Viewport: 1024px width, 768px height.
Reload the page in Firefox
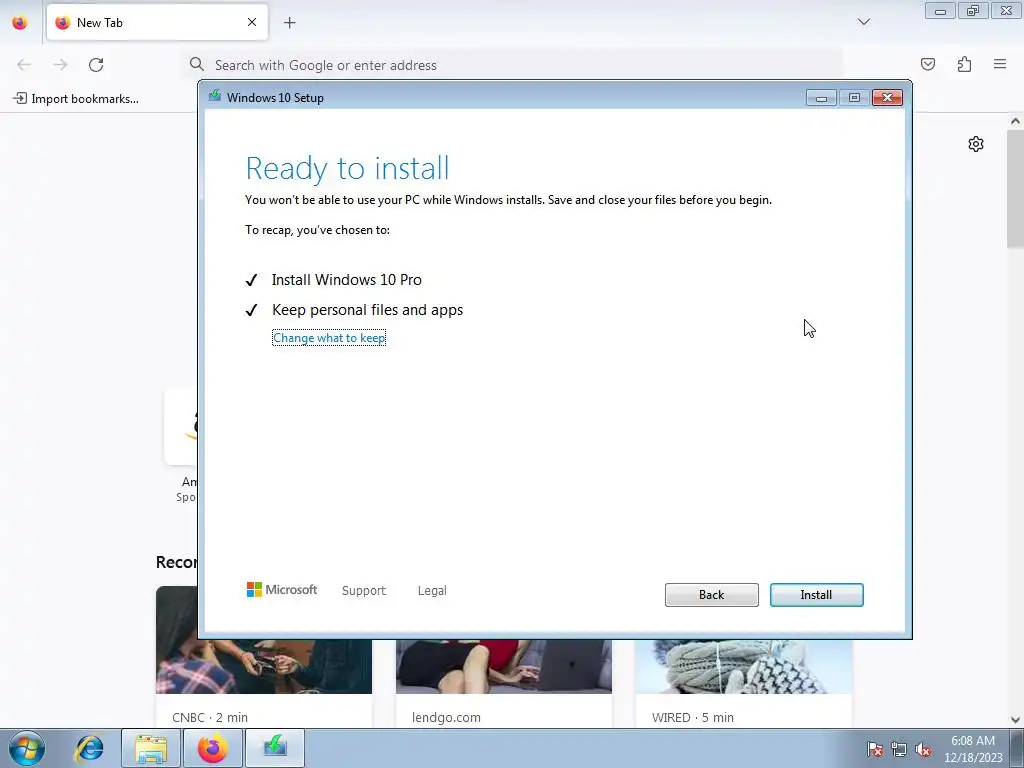[96, 65]
